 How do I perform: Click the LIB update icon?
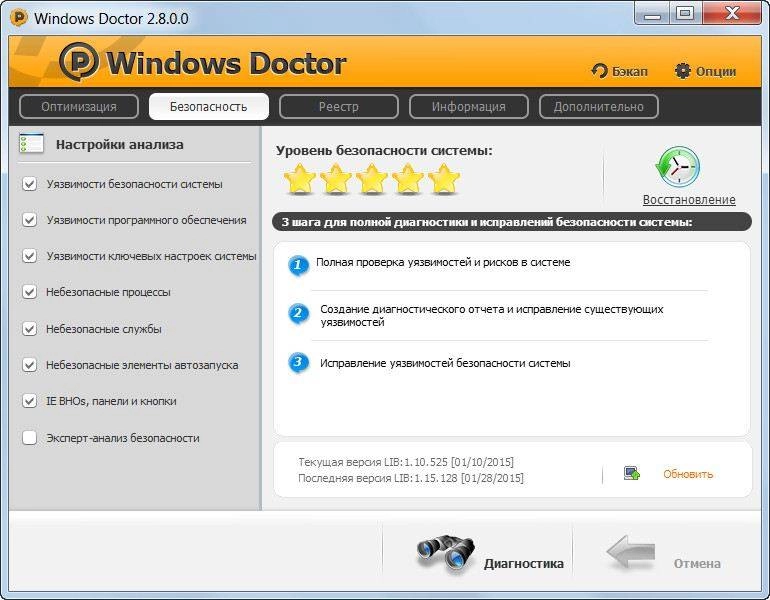tap(632, 473)
